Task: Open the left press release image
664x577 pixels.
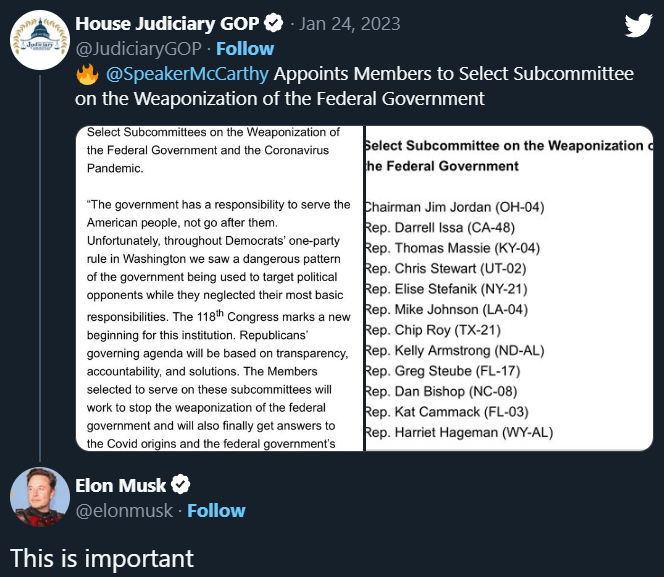Action: point(219,288)
